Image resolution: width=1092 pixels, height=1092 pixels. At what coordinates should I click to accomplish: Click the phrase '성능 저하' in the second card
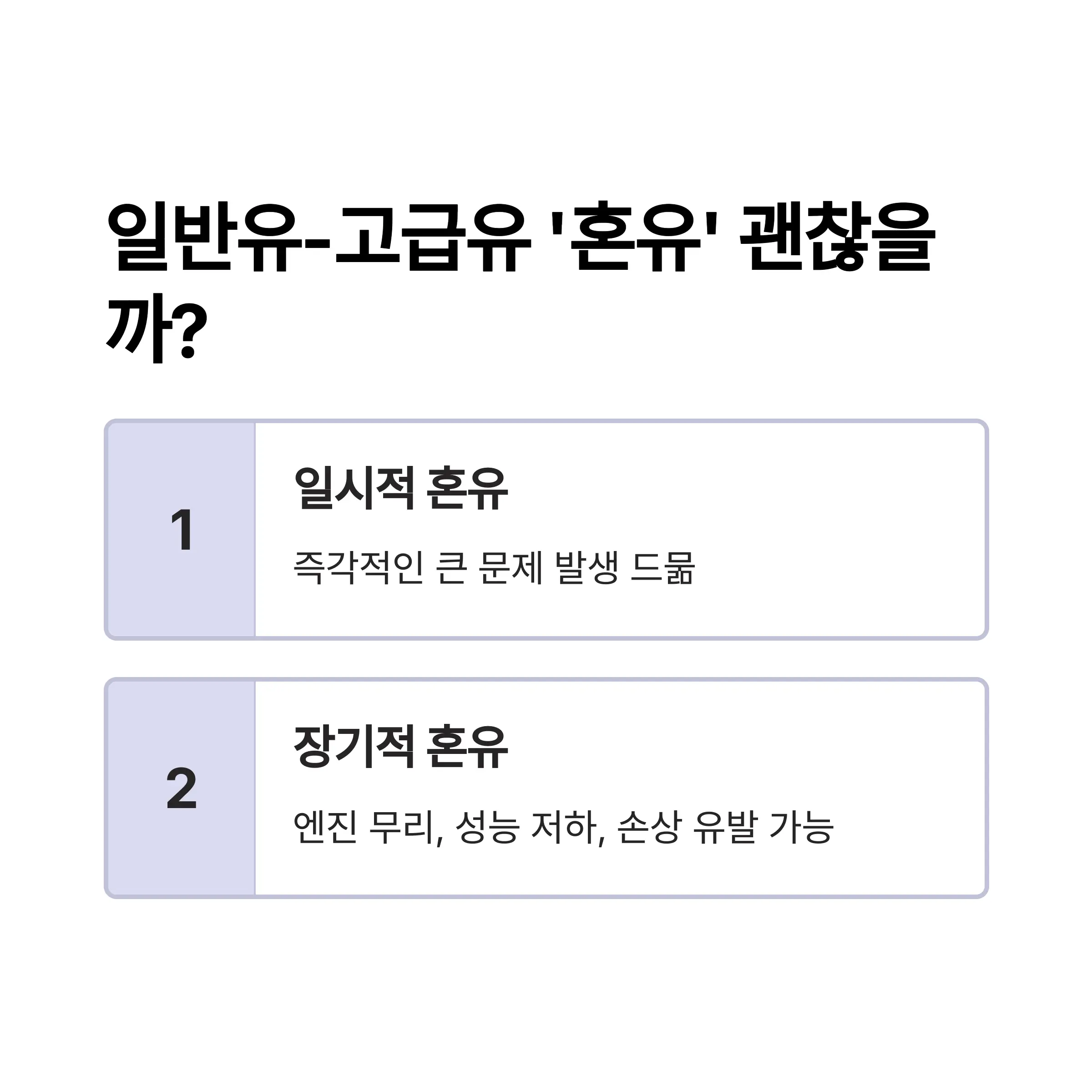point(527,827)
